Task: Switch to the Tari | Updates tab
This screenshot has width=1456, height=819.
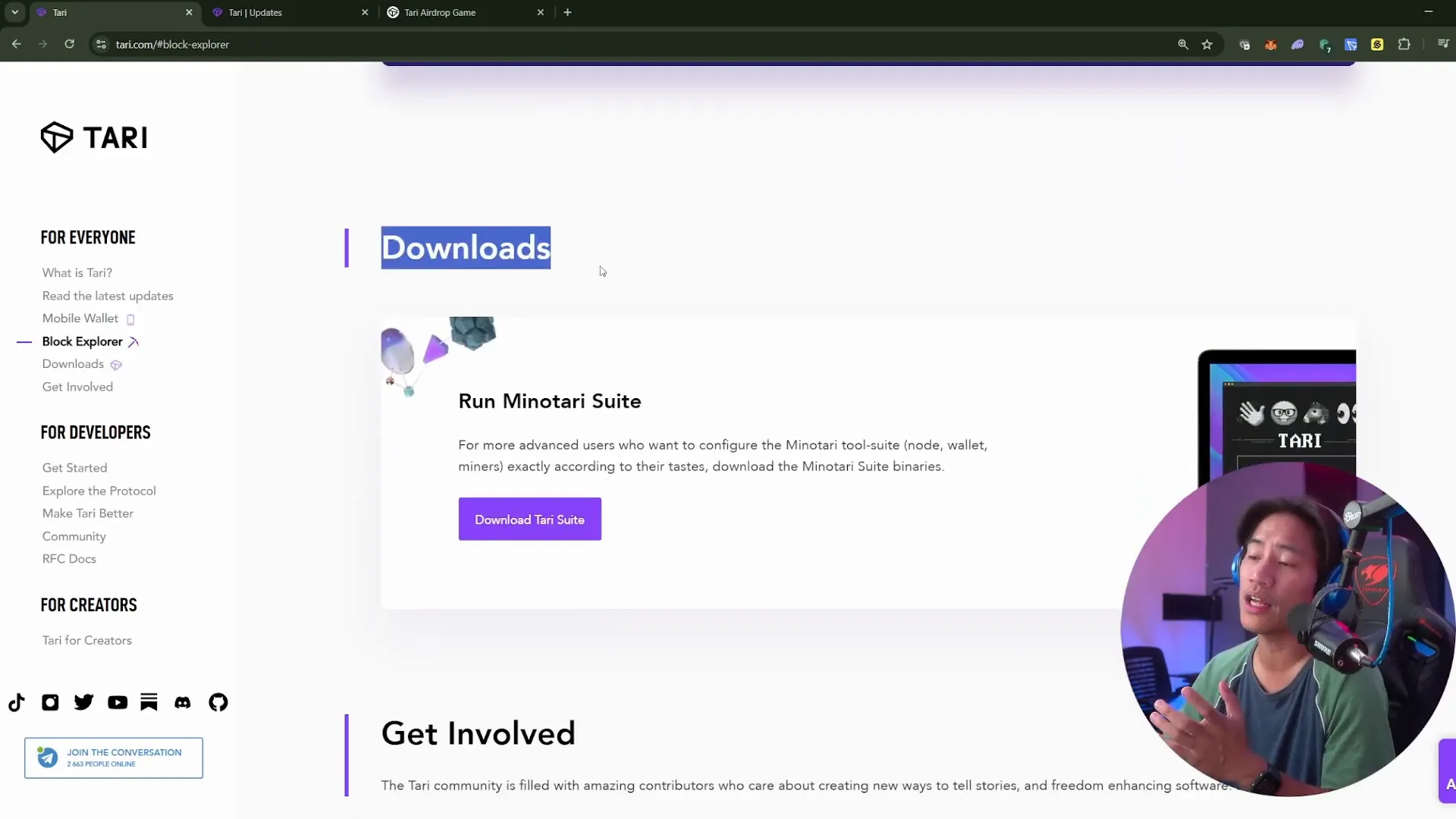Action: pyautogui.click(x=290, y=12)
